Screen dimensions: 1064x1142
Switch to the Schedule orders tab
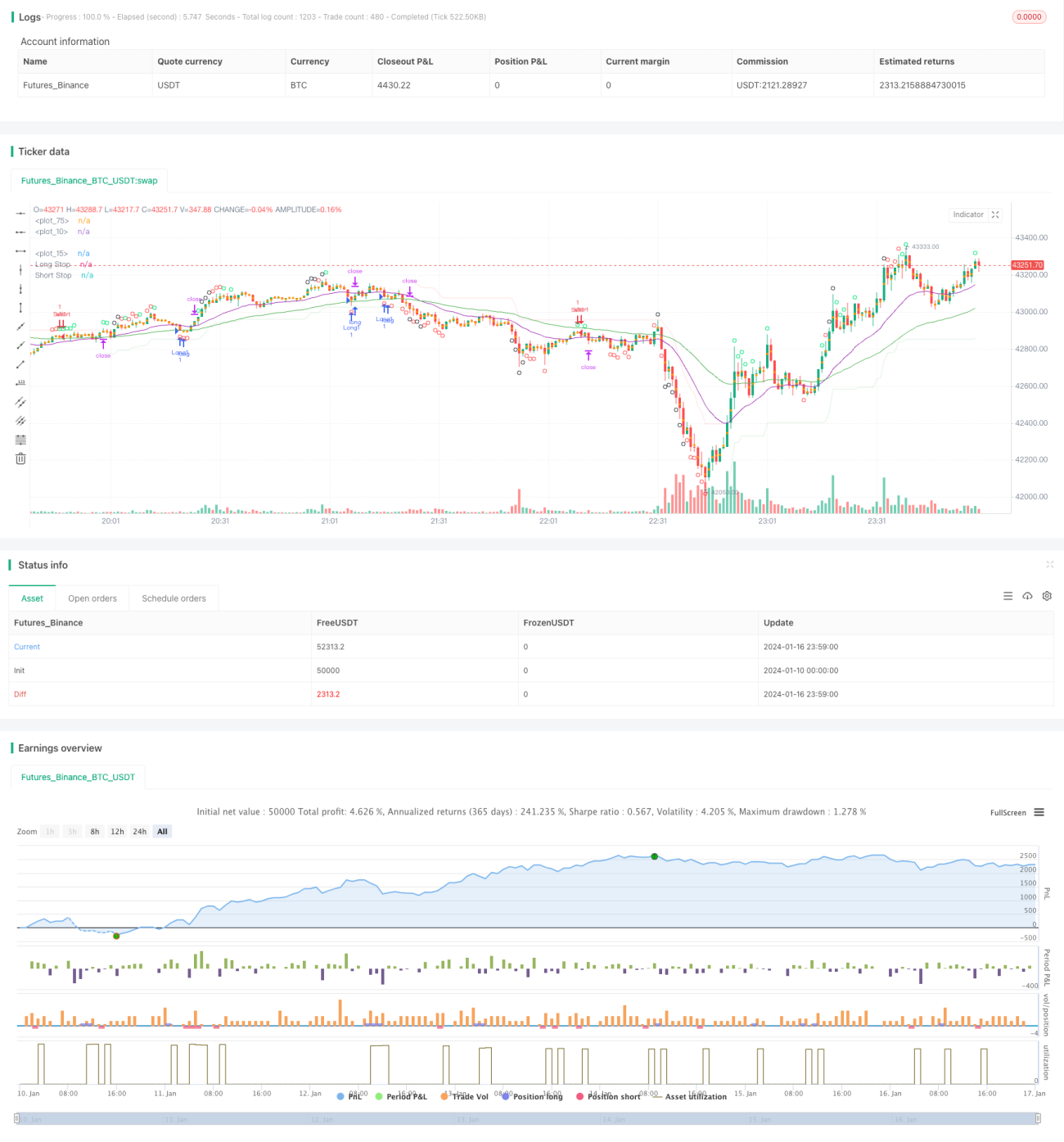[174, 598]
